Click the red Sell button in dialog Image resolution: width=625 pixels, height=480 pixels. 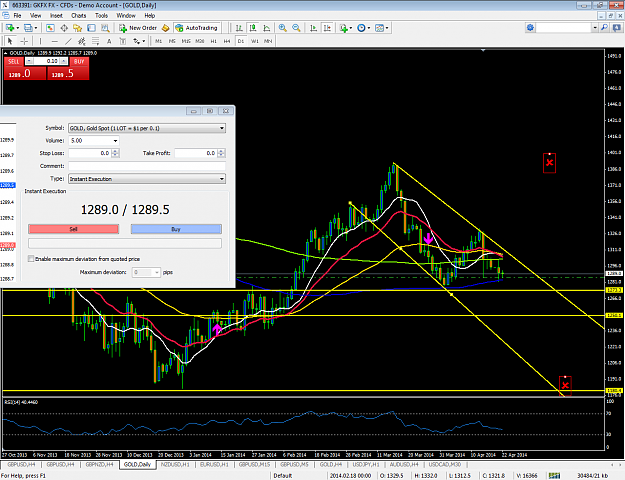point(73,229)
